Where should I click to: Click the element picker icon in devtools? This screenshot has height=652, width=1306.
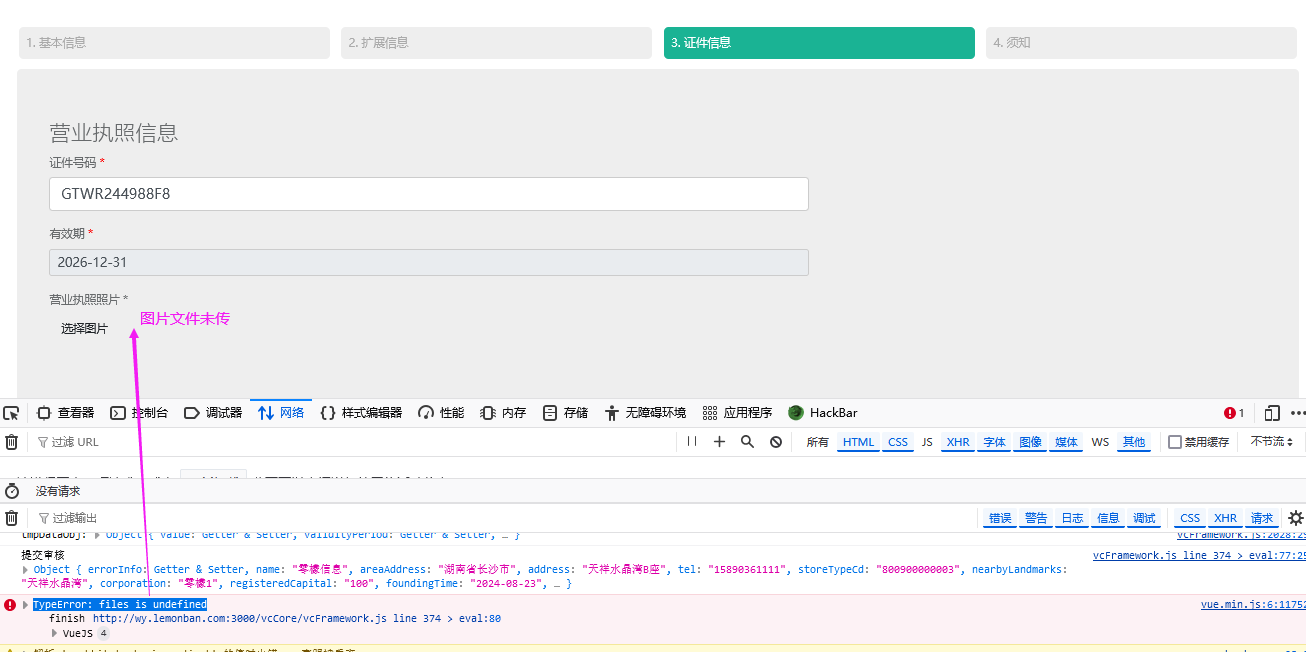point(11,413)
